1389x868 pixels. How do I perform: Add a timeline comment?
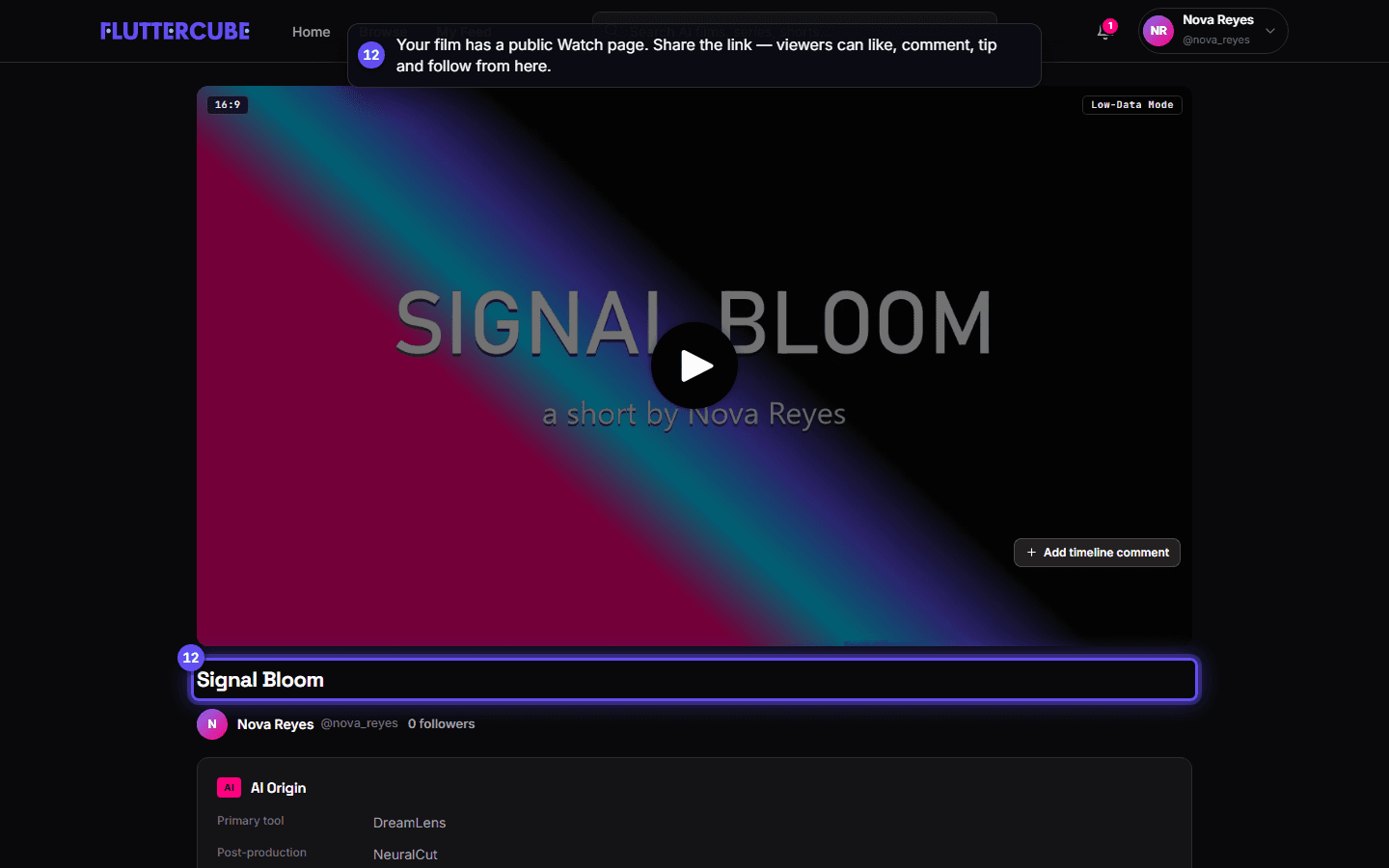coord(1097,553)
